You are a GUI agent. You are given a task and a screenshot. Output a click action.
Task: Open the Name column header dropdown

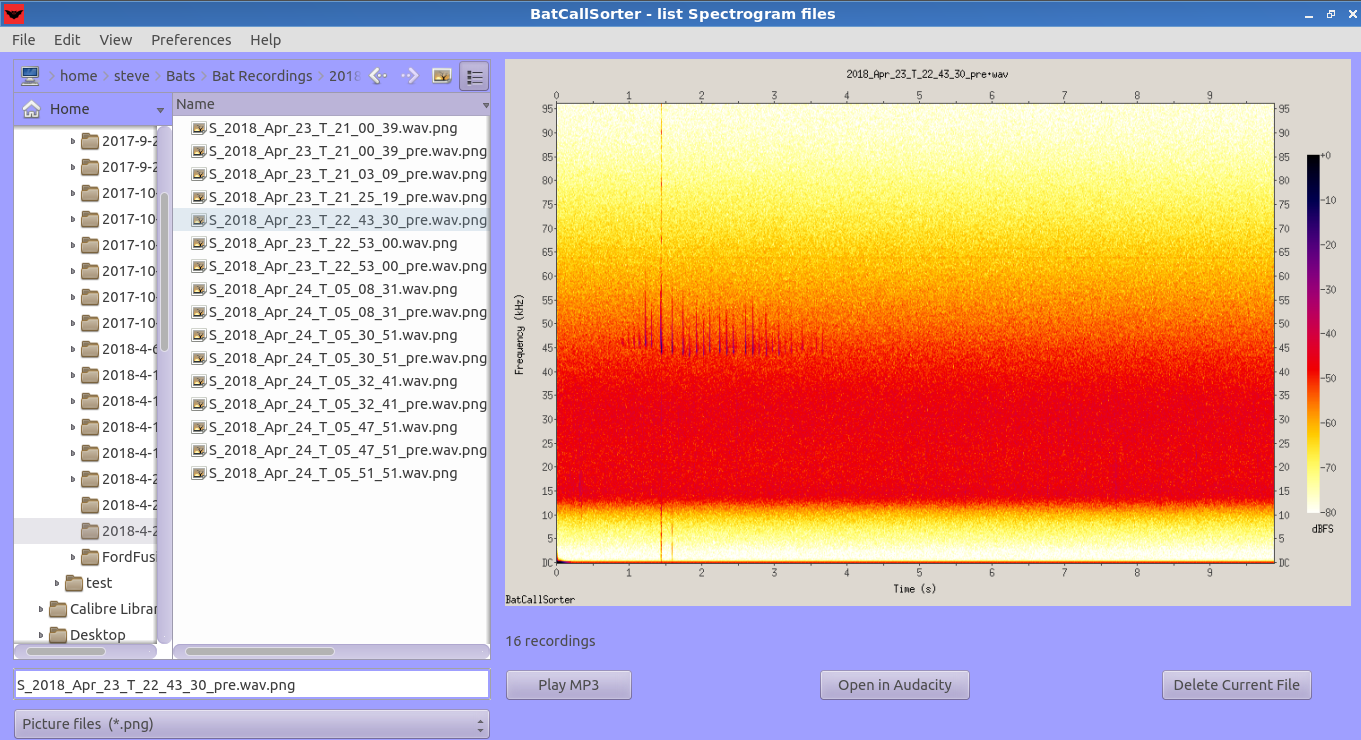pyautogui.click(x=483, y=103)
